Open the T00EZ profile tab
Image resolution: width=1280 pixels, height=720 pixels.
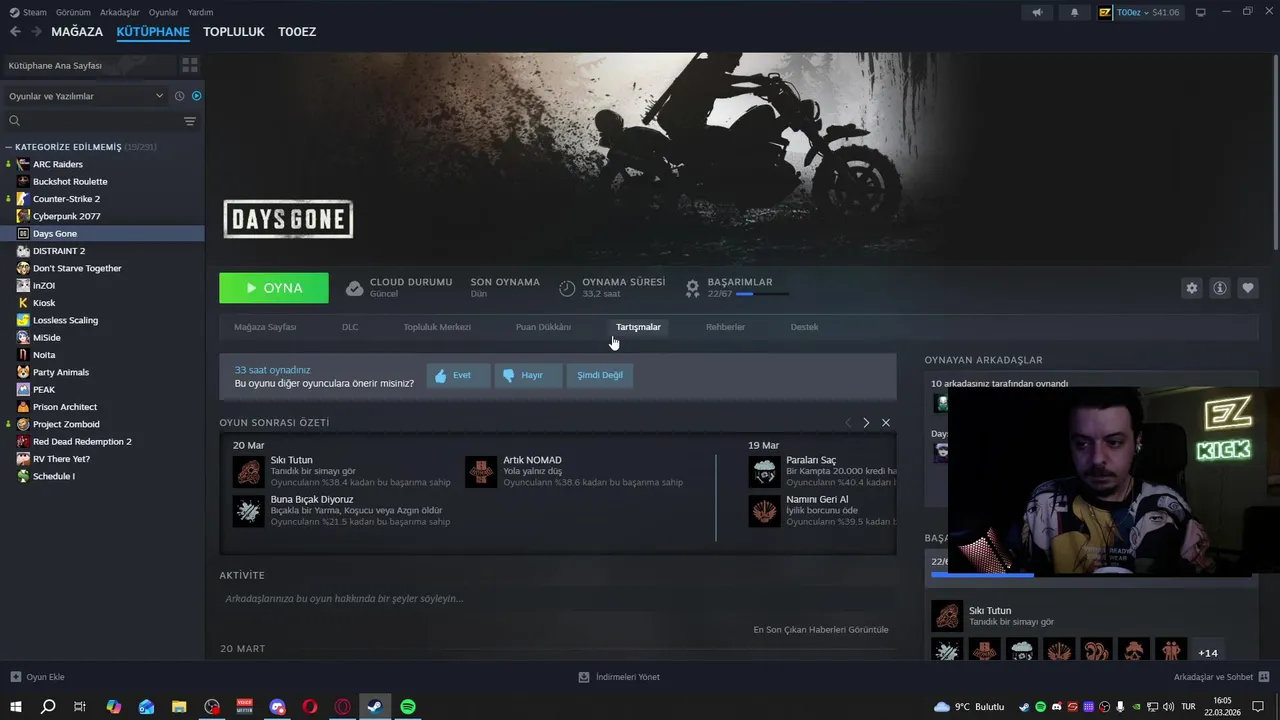pyautogui.click(x=297, y=32)
